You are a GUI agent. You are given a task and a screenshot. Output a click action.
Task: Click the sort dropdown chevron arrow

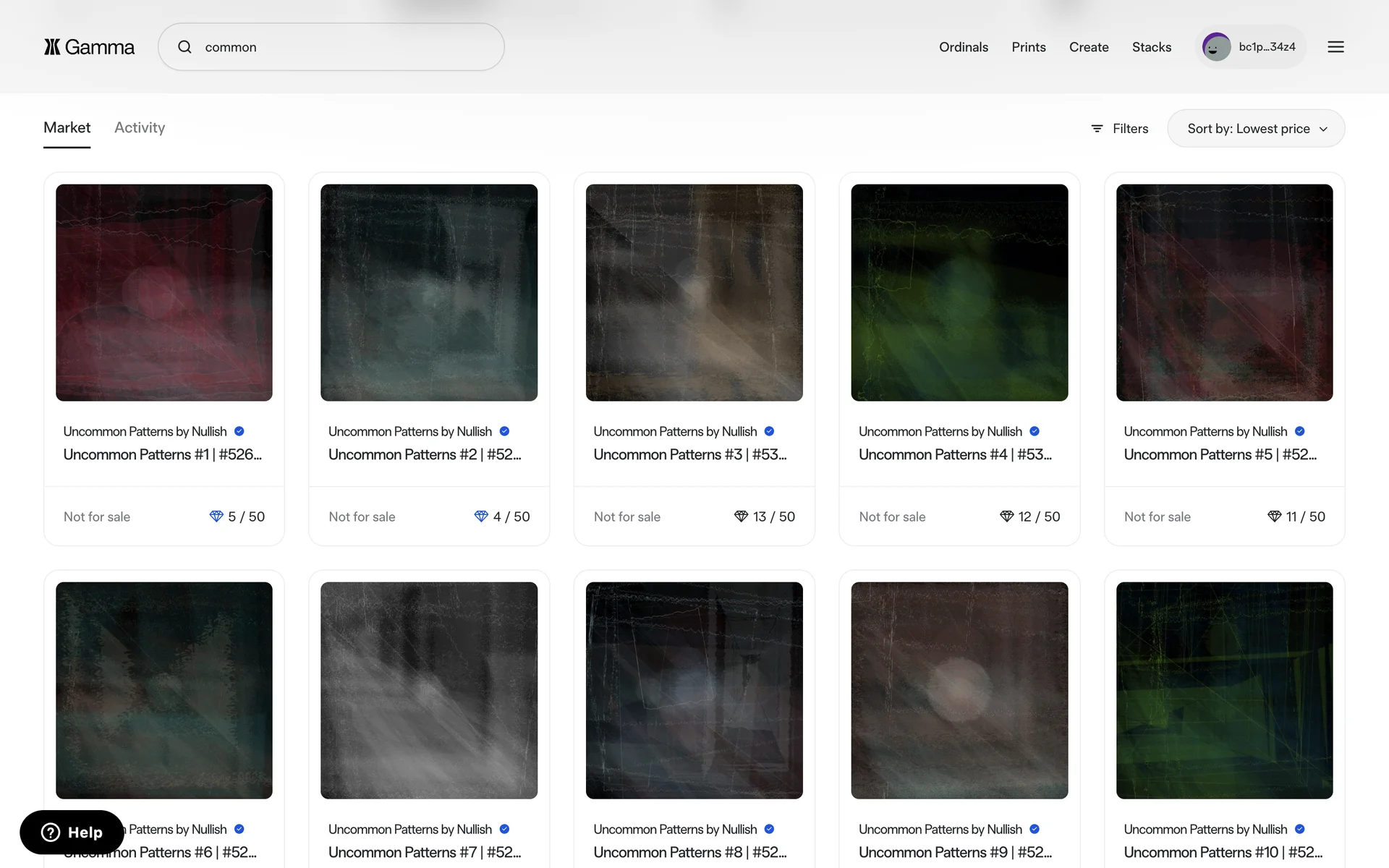pyautogui.click(x=1323, y=129)
